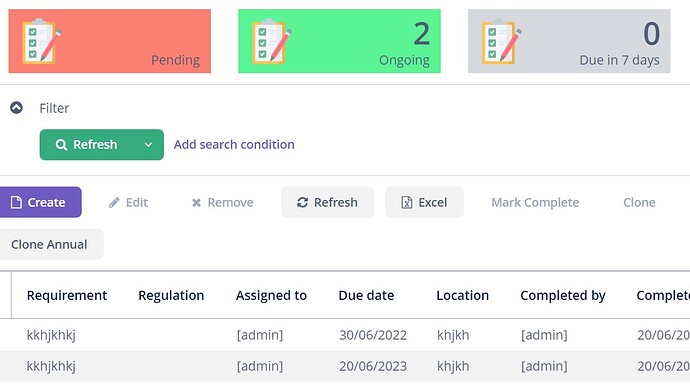Open the Due in 7 days card
Viewport: 690px width, 391px height.
(569, 41)
